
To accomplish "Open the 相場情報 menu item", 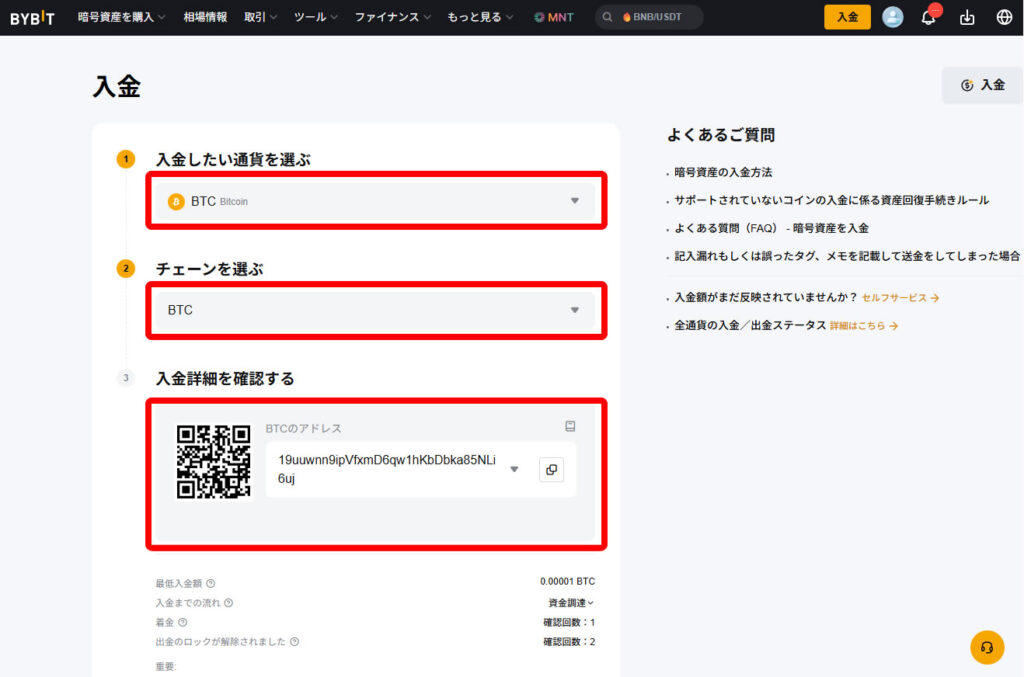I will 205,17.
